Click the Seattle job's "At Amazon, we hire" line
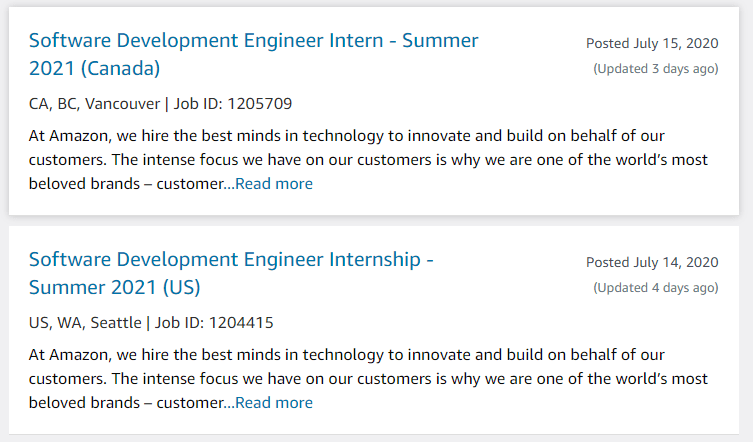The width and height of the screenshot is (753, 442). 347,355
